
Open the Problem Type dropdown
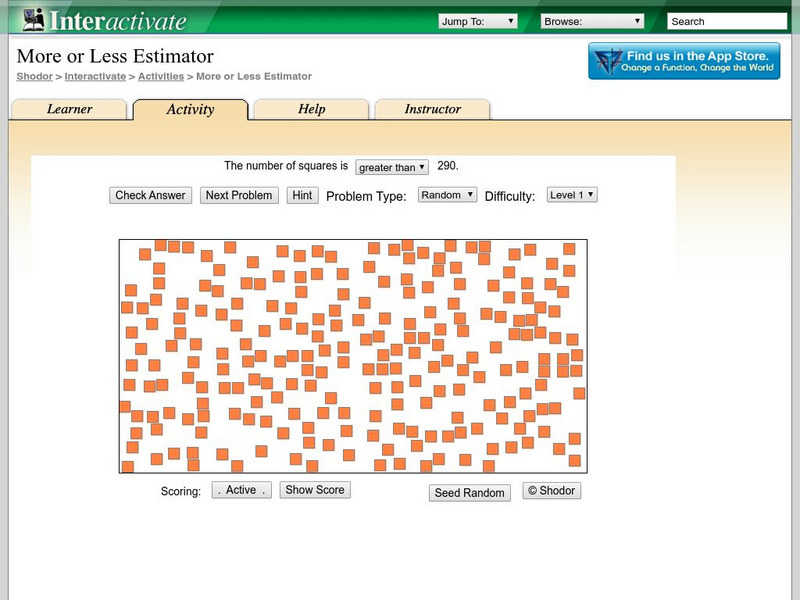tap(447, 195)
